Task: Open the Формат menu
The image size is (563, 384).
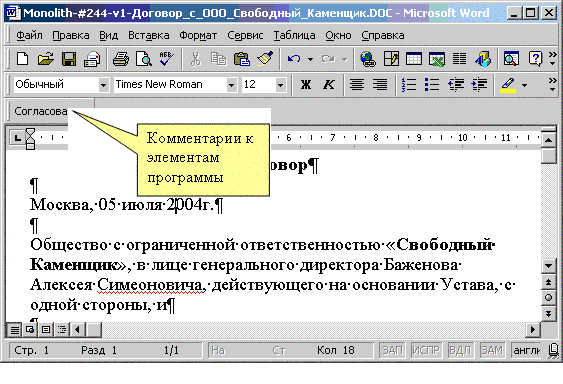Action: pyautogui.click(x=198, y=35)
